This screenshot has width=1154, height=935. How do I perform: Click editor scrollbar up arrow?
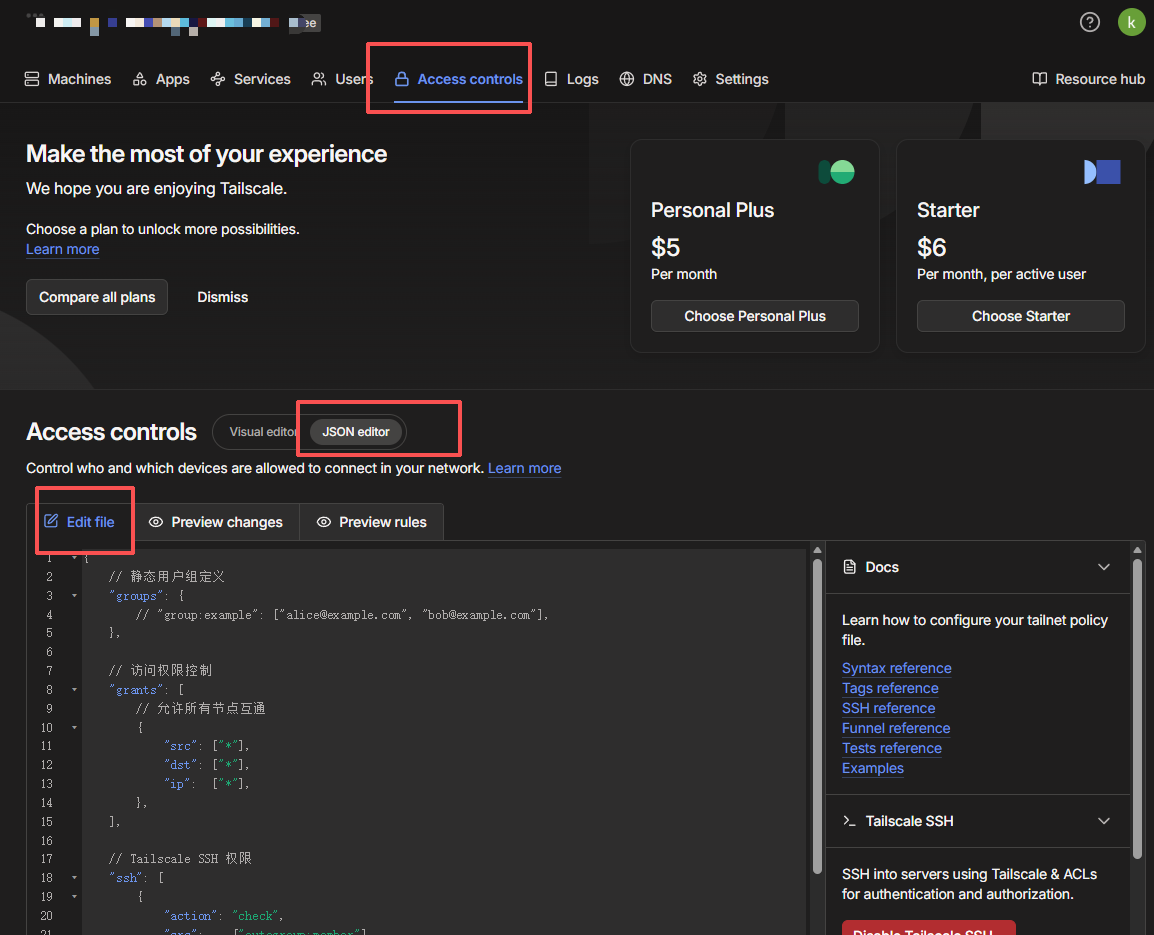coord(817,550)
